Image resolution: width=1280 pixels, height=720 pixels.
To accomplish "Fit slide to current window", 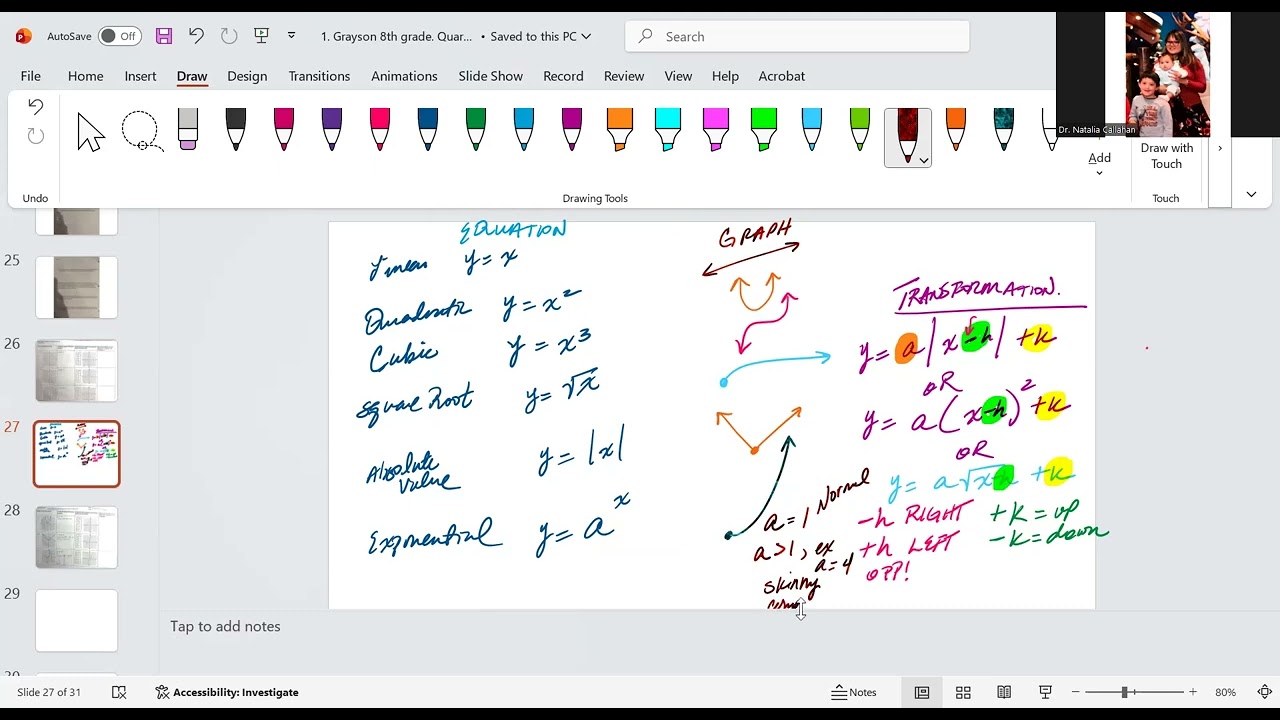I will tap(1264, 692).
